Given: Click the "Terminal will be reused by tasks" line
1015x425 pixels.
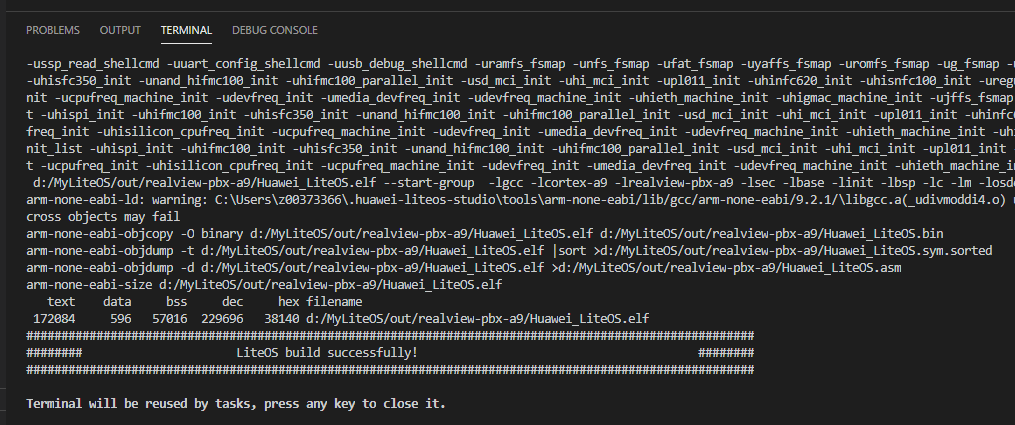Looking at the screenshot, I should click(x=236, y=404).
